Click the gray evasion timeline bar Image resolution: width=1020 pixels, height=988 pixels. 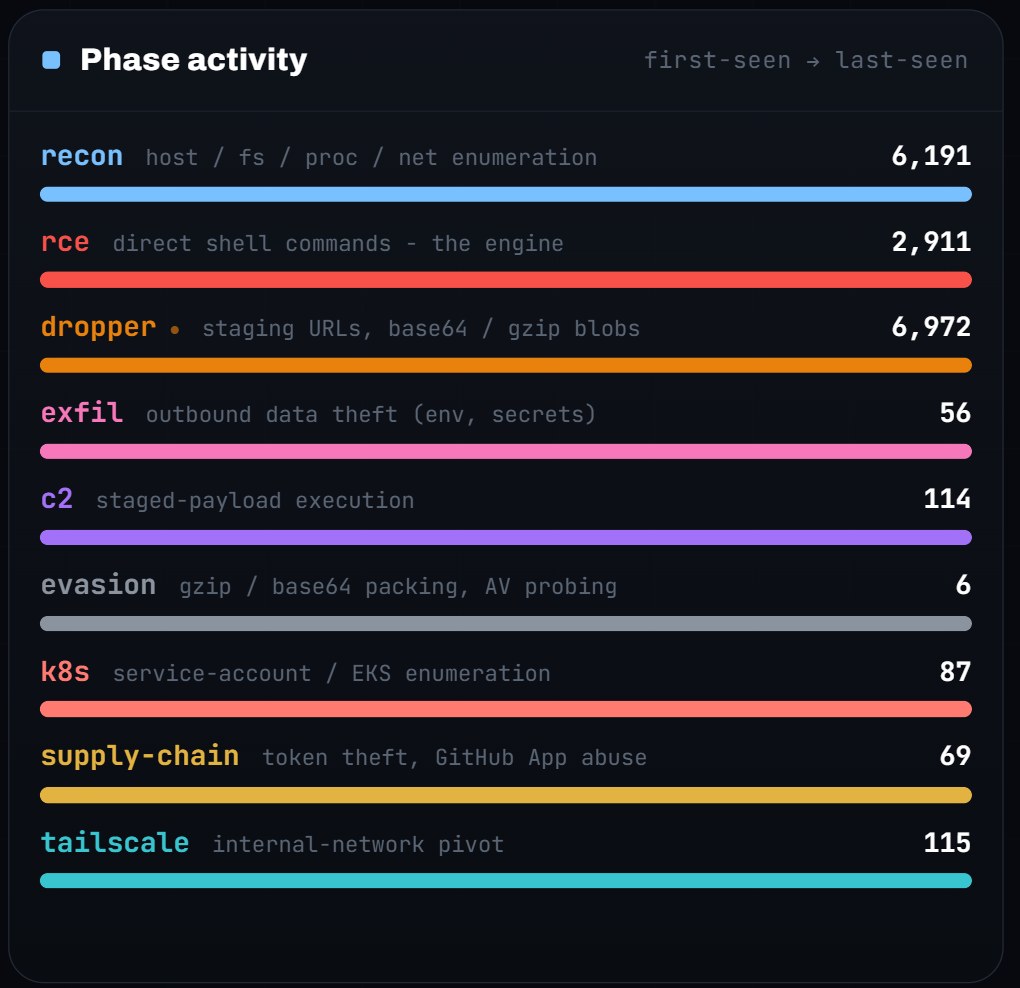click(506, 623)
